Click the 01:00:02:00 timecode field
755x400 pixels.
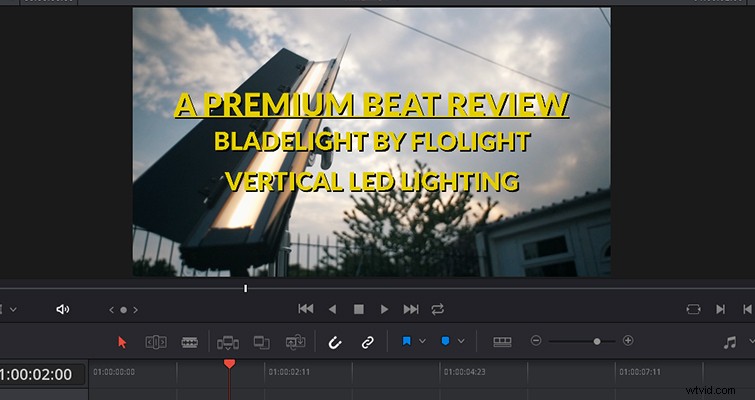coord(42,374)
